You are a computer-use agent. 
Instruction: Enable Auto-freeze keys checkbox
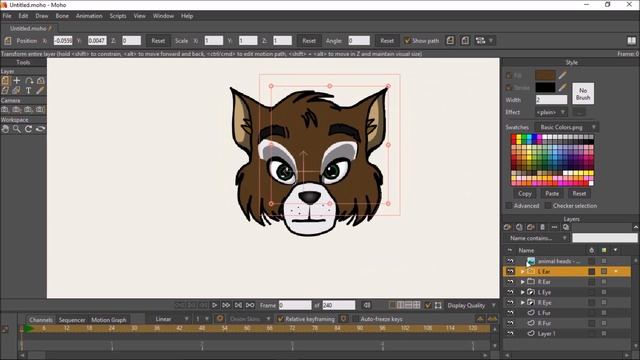pos(356,319)
